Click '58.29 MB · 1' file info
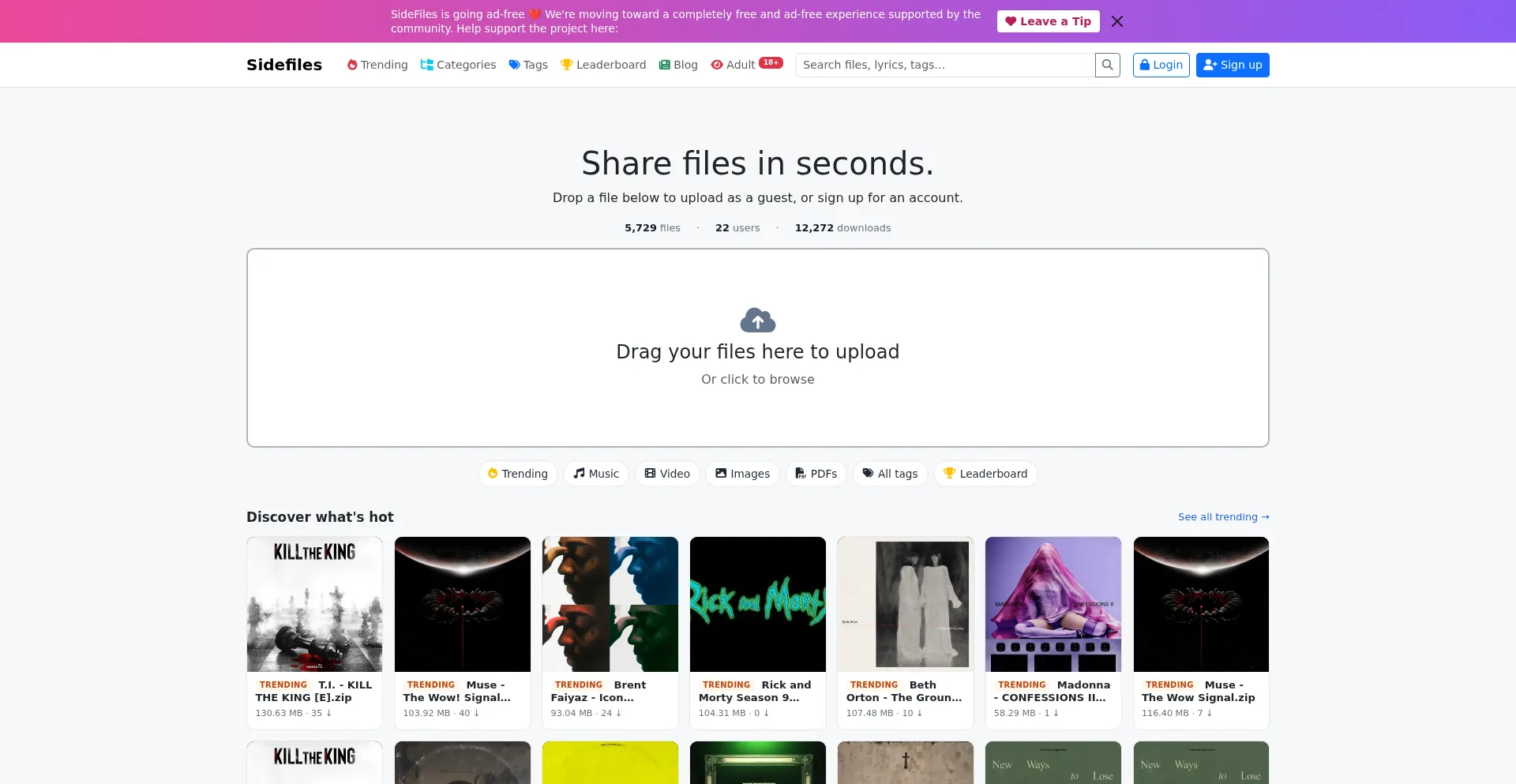 pos(1026,713)
